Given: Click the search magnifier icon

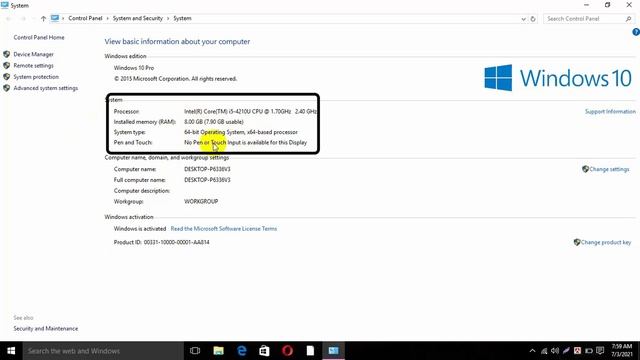Looking at the screenshot, I should (x=628, y=19).
